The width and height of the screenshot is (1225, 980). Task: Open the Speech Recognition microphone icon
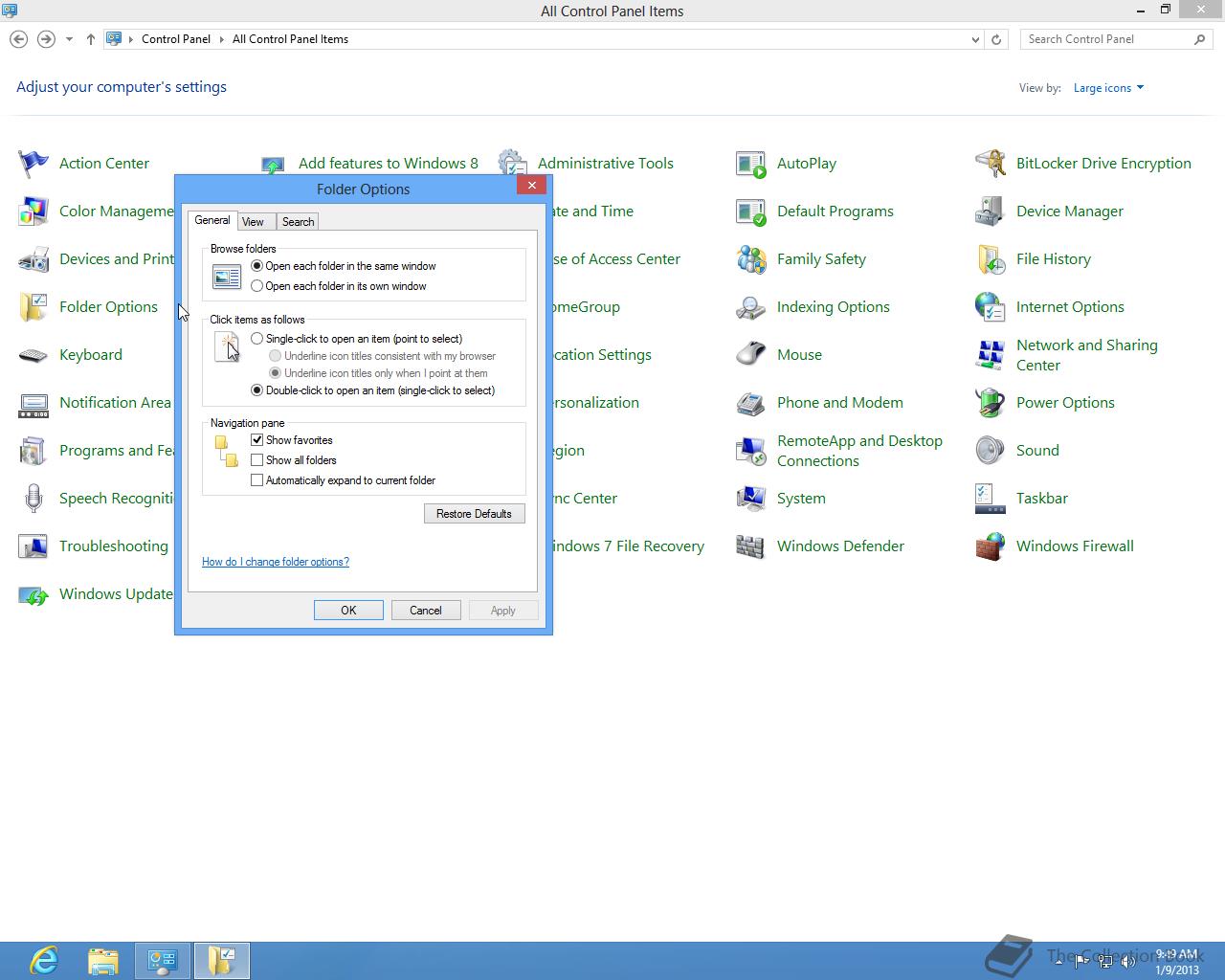coord(33,499)
